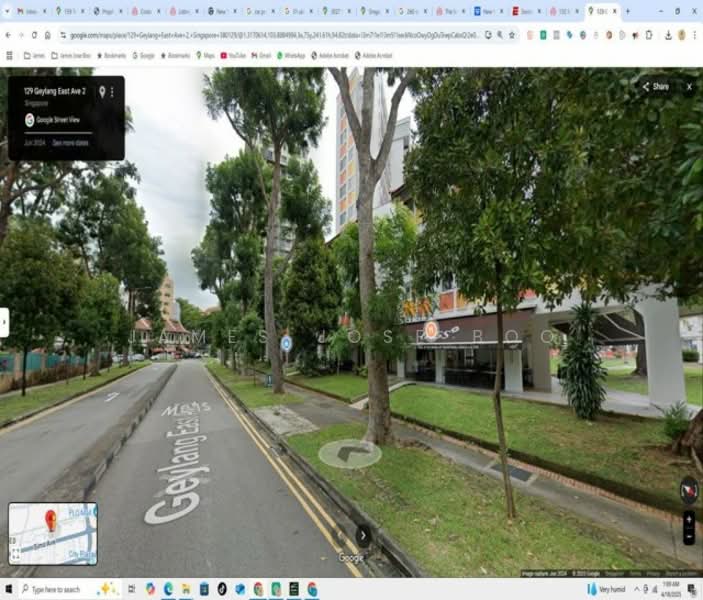Open the Google bookmark
This screenshot has width=703, height=600.
pos(143,56)
